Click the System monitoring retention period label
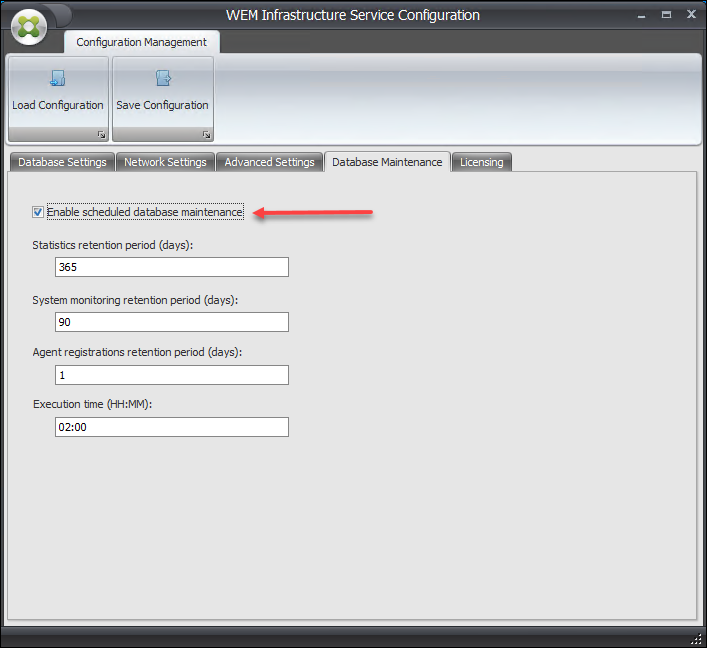Viewport: 707px width, 648px height. point(135,300)
